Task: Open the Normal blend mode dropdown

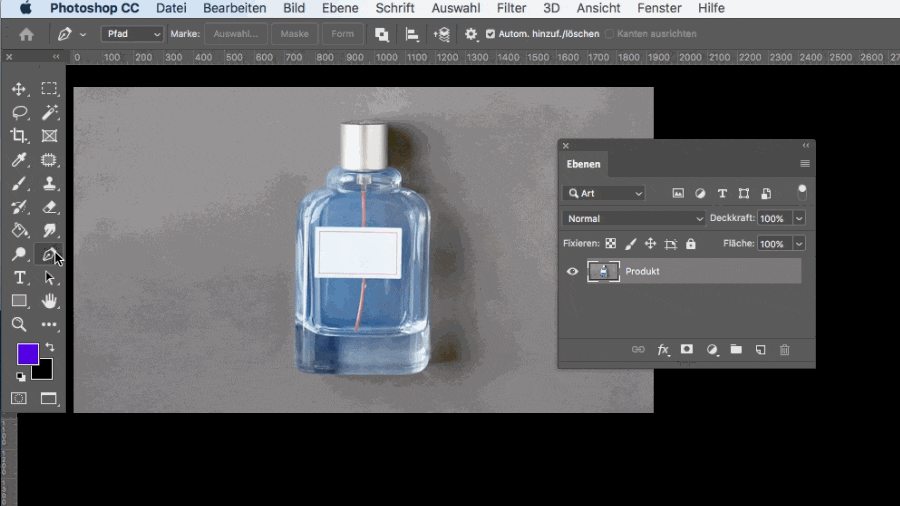Action: coord(633,218)
